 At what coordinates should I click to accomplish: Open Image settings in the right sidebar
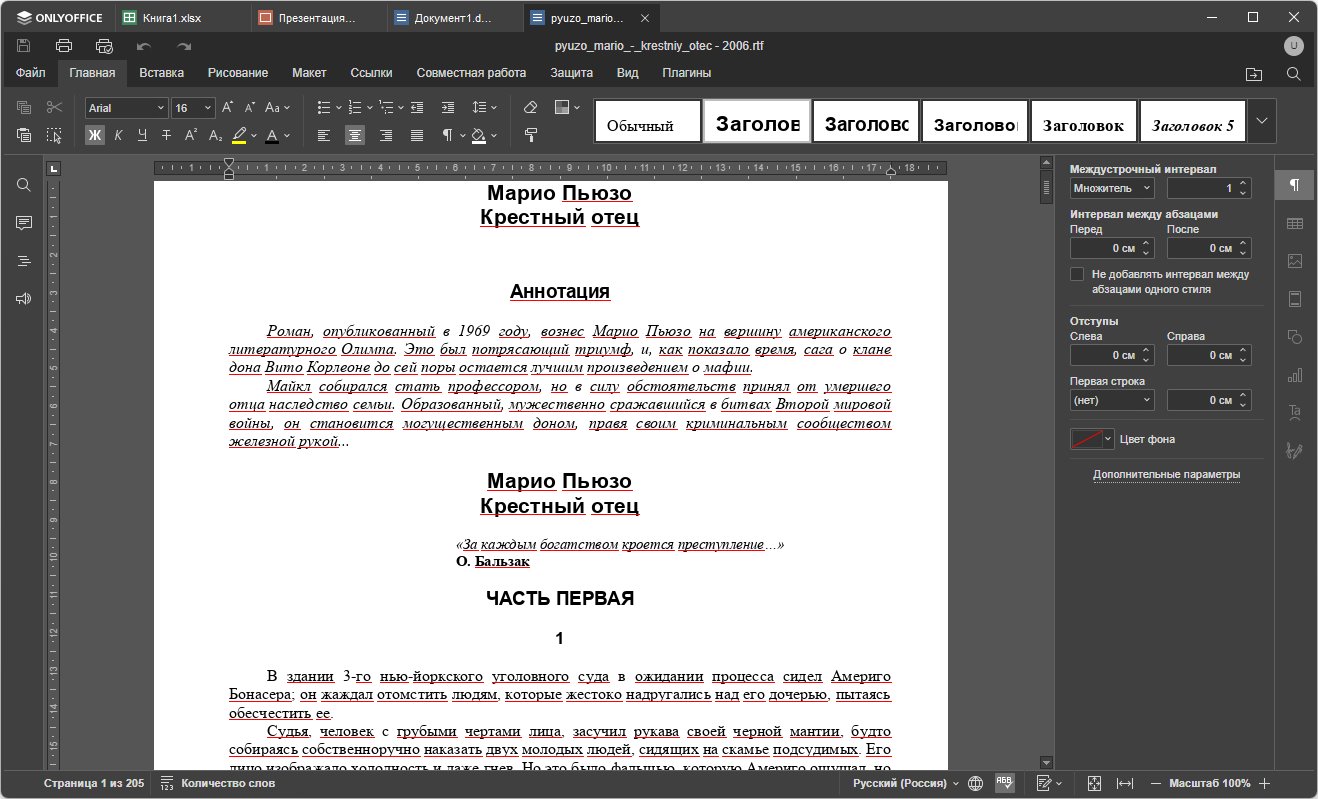pos(1295,261)
